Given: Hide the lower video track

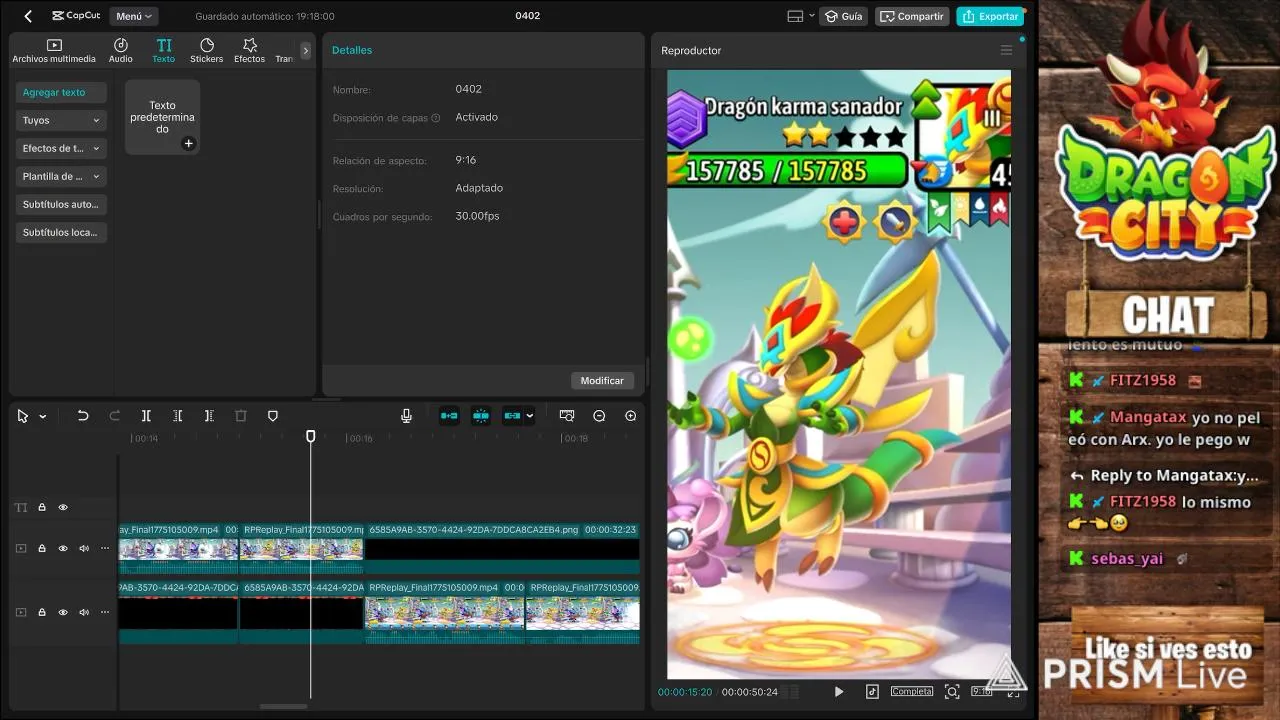Looking at the screenshot, I should (63, 612).
